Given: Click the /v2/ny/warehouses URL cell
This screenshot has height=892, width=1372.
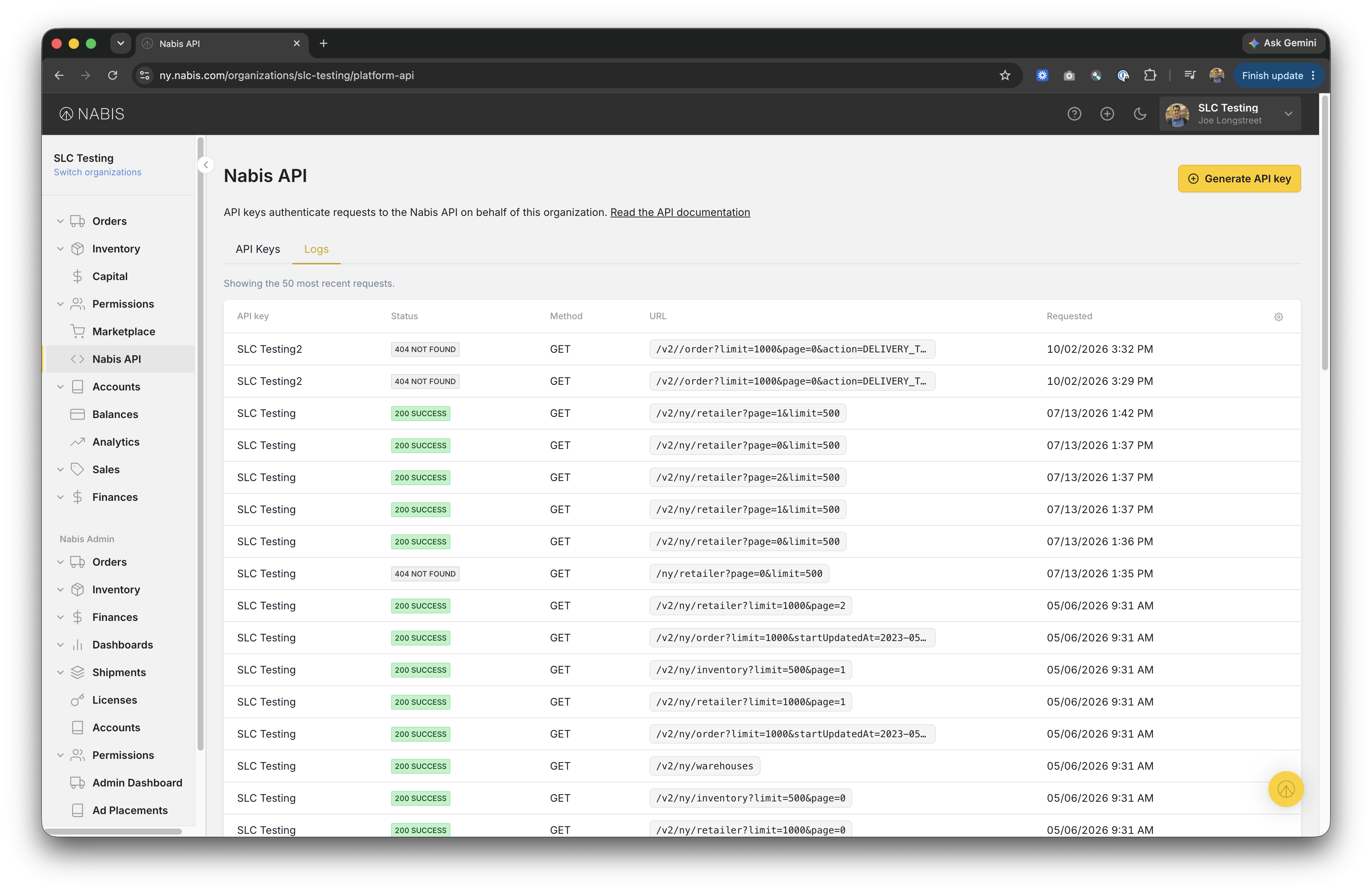Looking at the screenshot, I should click(704, 766).
